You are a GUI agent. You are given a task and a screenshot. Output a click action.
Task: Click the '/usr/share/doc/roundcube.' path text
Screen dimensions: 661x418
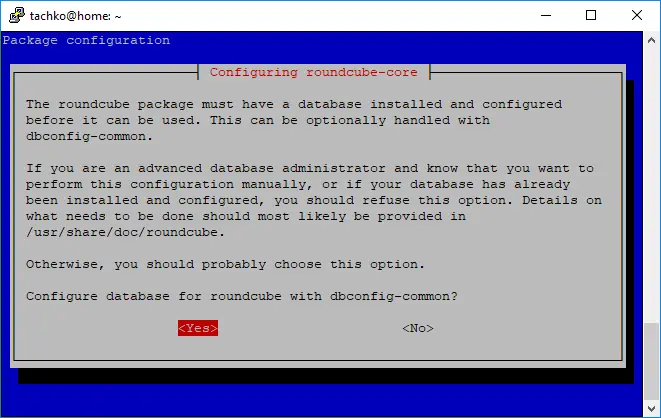point(125,232)
